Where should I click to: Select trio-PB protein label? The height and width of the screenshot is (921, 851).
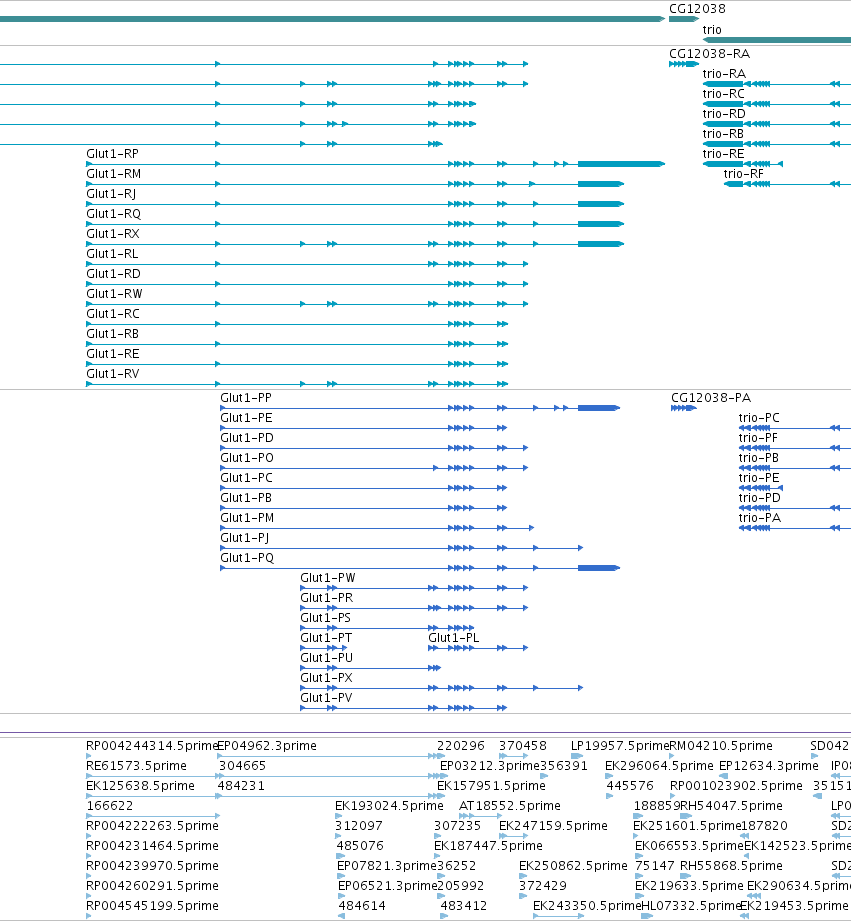759,458
